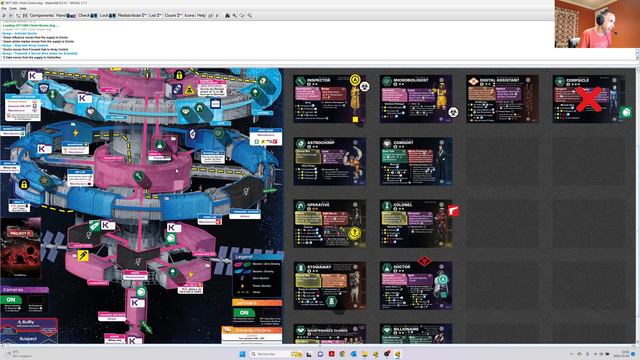Select the Colonel character card

point(416,224)
